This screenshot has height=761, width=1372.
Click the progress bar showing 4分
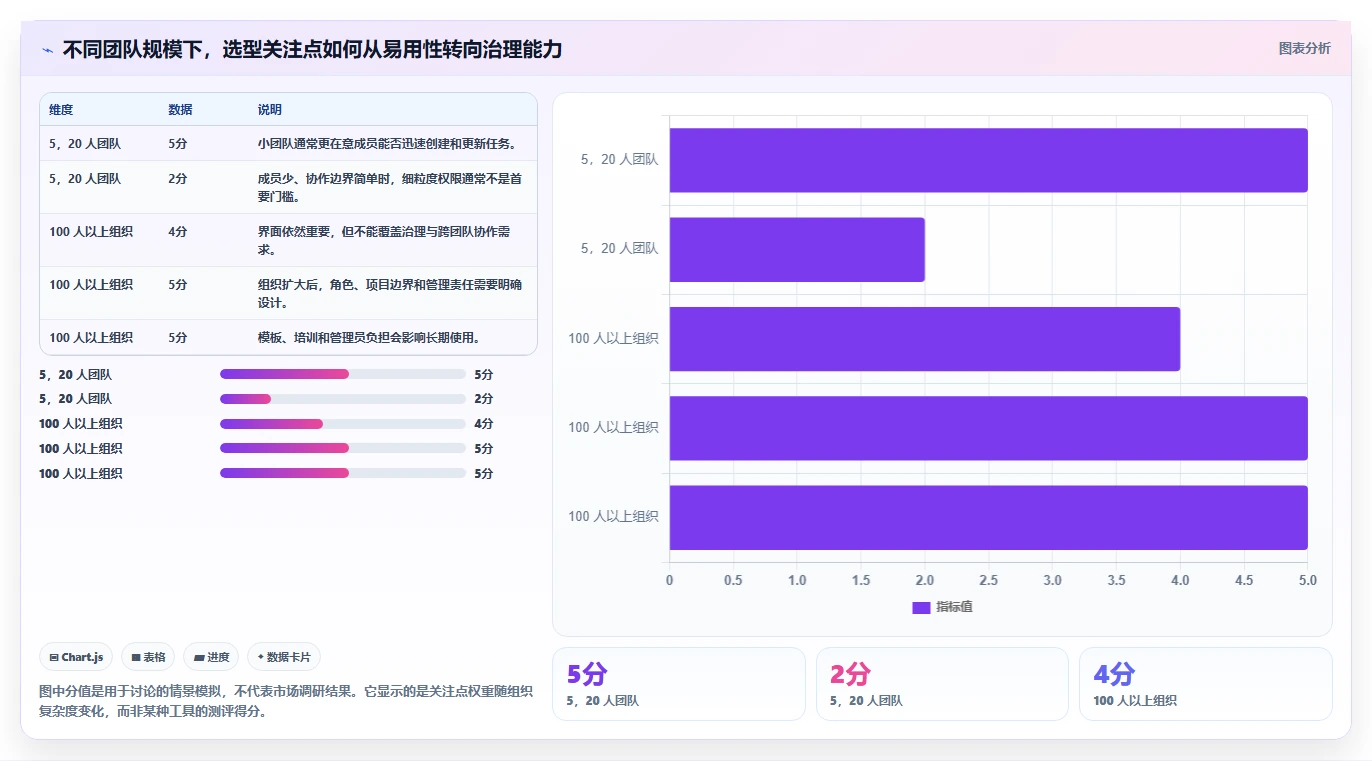click(x=343, y=424)
